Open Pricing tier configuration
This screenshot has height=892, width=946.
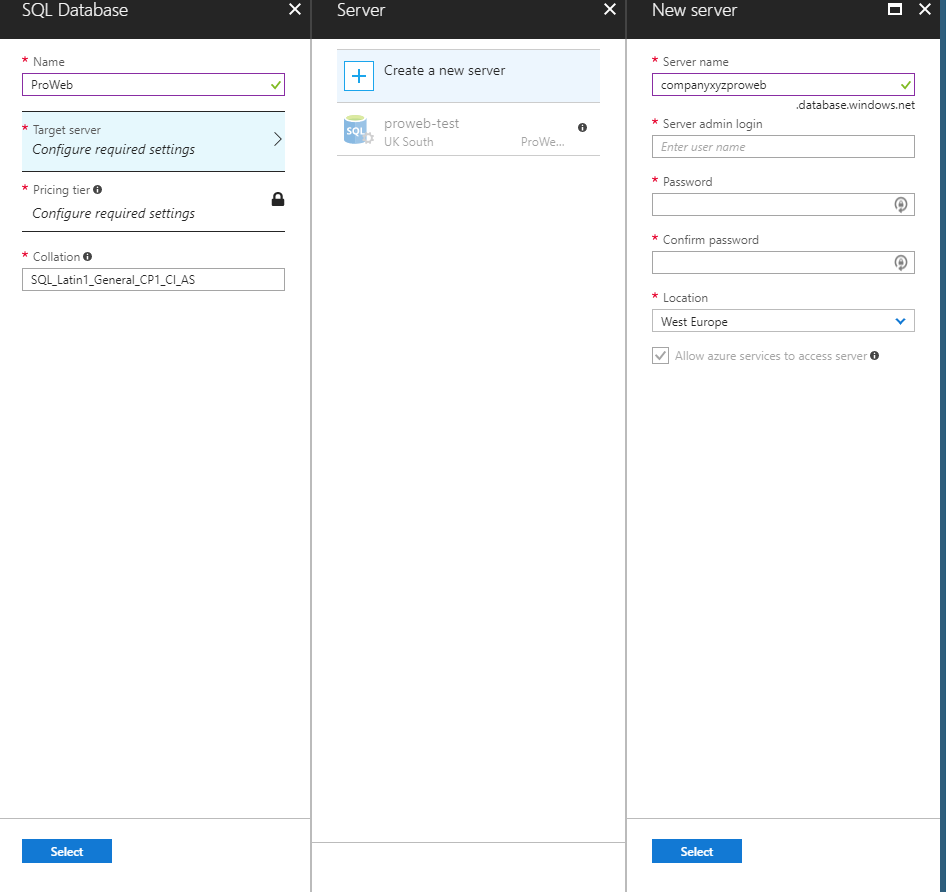pyautogui.click(x=153, y=202)
